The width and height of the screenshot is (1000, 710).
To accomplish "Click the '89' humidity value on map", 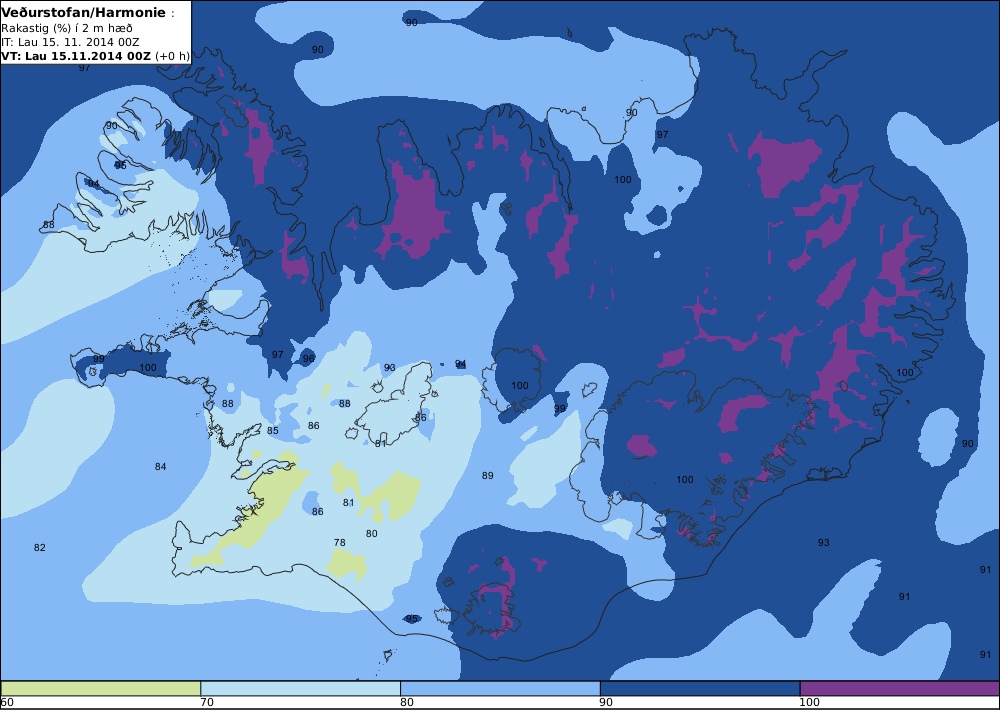I will [488, 475].
